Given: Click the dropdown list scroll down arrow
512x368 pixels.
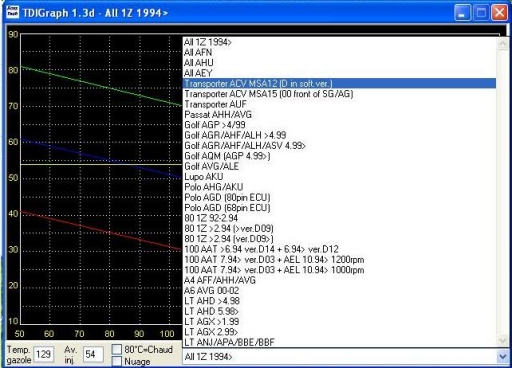Looking at the screenshot, I should (503, 341).
